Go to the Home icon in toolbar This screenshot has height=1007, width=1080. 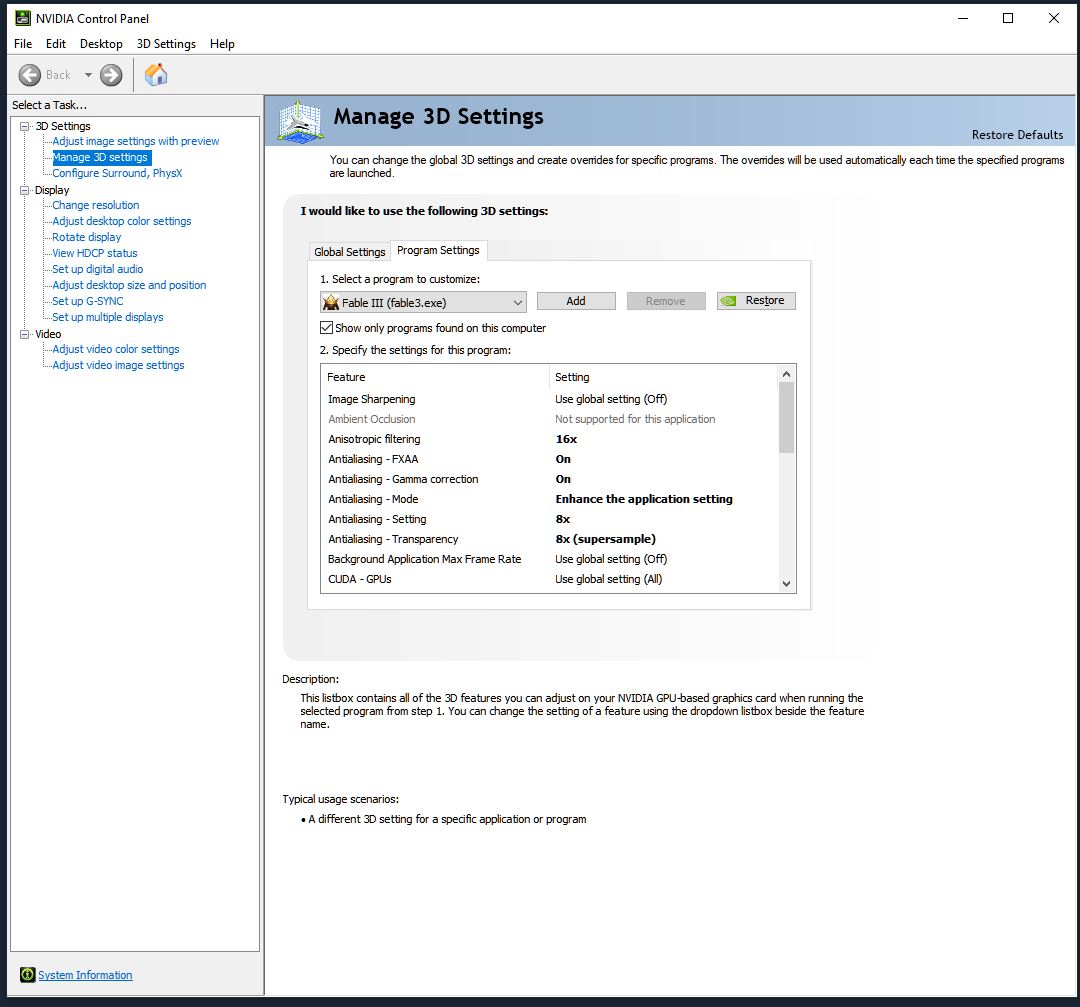point(156,74)
